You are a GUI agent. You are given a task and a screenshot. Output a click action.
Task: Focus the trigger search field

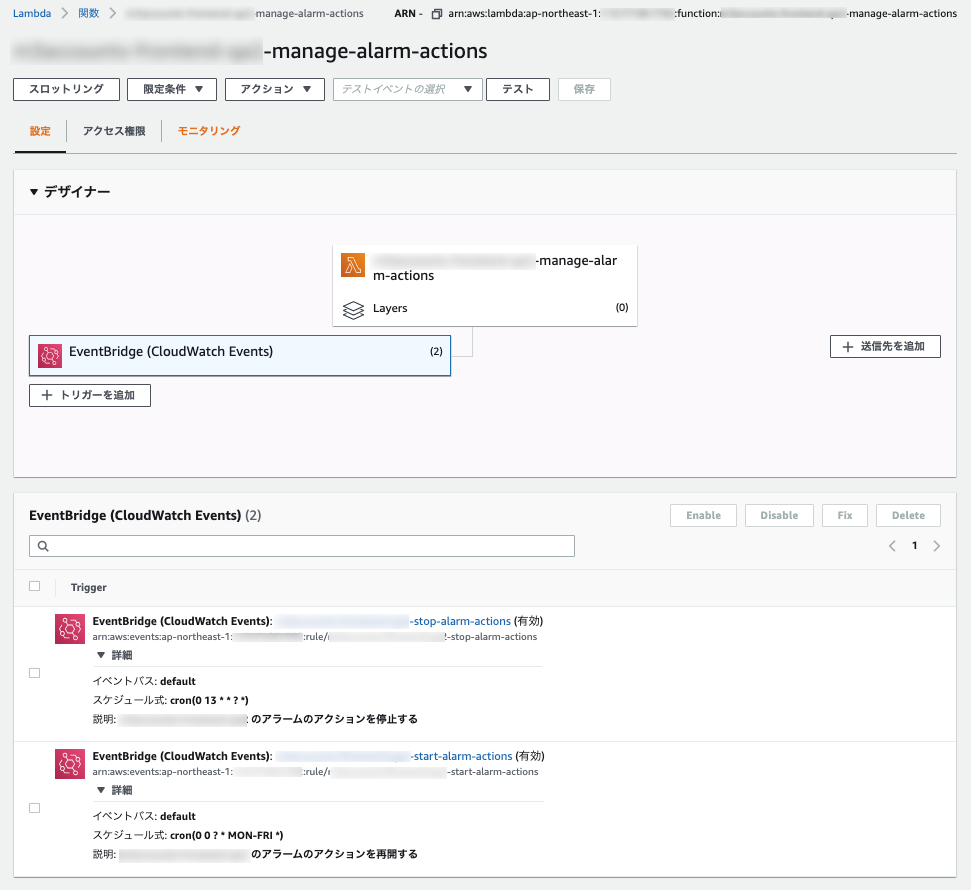[302, 546]
